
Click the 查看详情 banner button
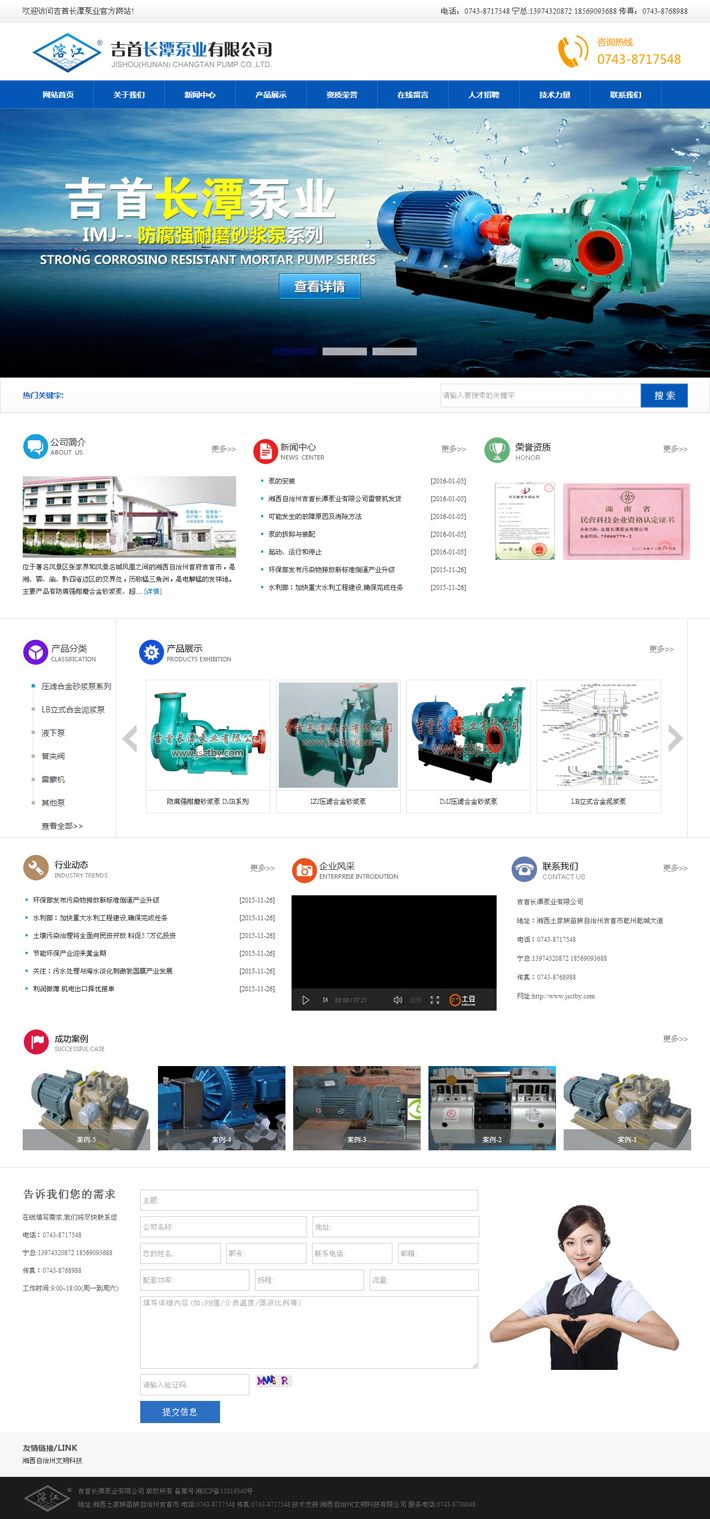[320, 286]
